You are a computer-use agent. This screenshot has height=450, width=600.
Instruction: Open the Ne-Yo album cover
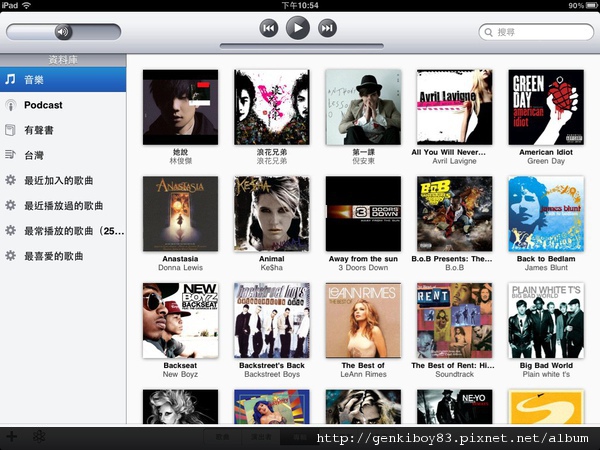point(455,406)
